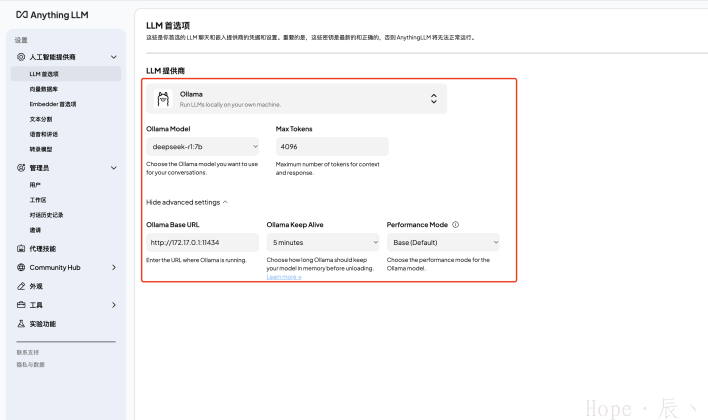This screenshot has width=708, height=420.
Task: Collapse Hide advanced settings
Action: pyautogui.click(x=187, y=202)
